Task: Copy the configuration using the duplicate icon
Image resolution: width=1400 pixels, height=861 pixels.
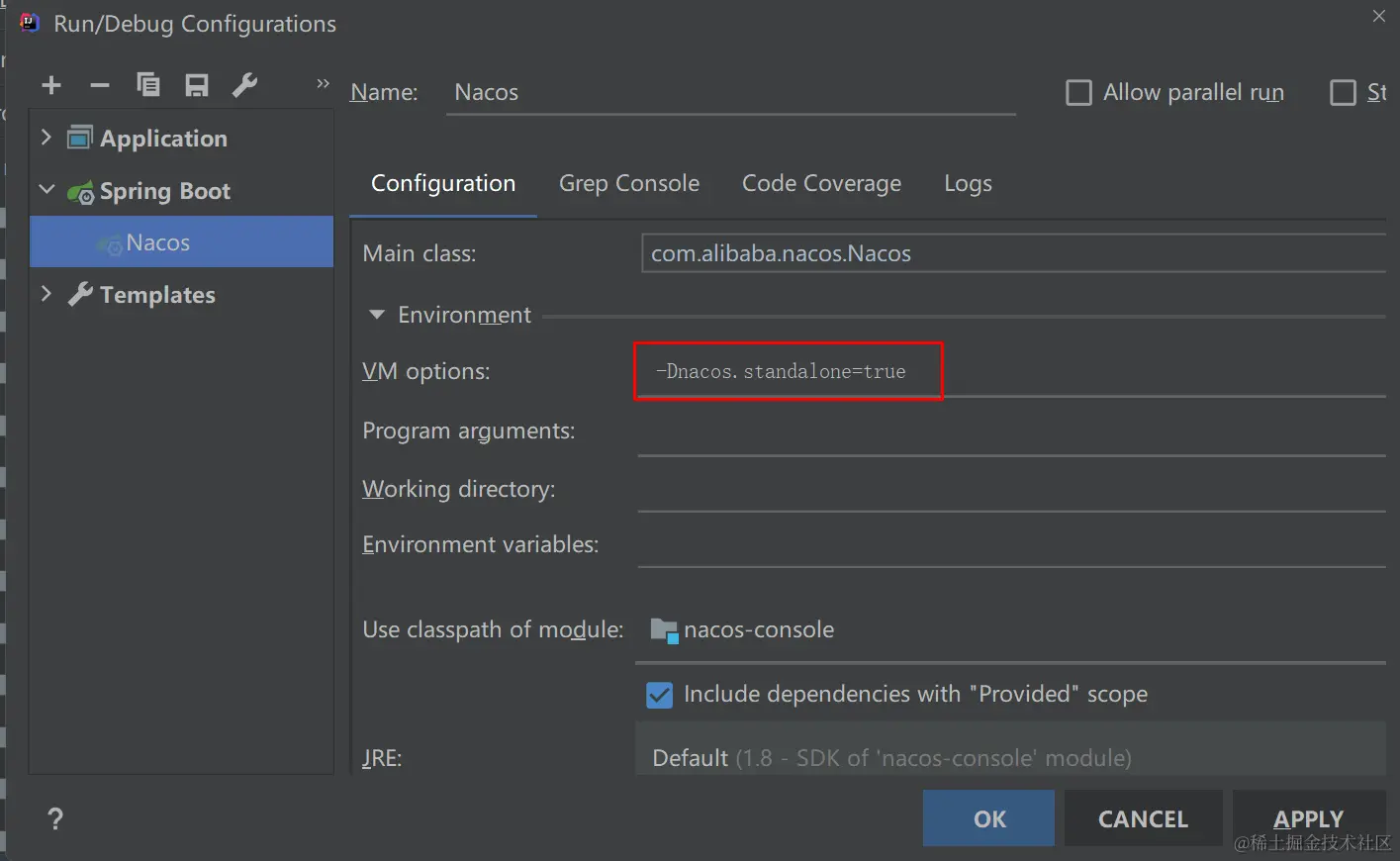Action: [x=147, y=85]
